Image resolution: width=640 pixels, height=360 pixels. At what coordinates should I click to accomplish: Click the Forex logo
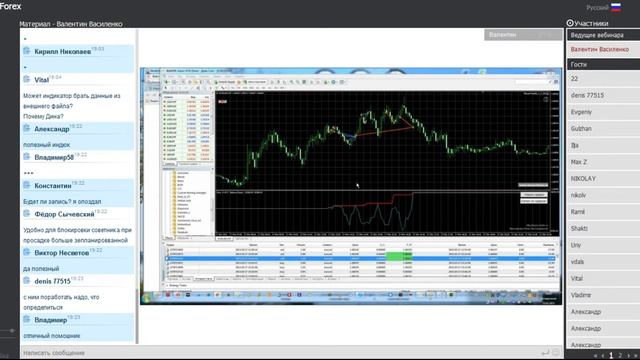11,6
